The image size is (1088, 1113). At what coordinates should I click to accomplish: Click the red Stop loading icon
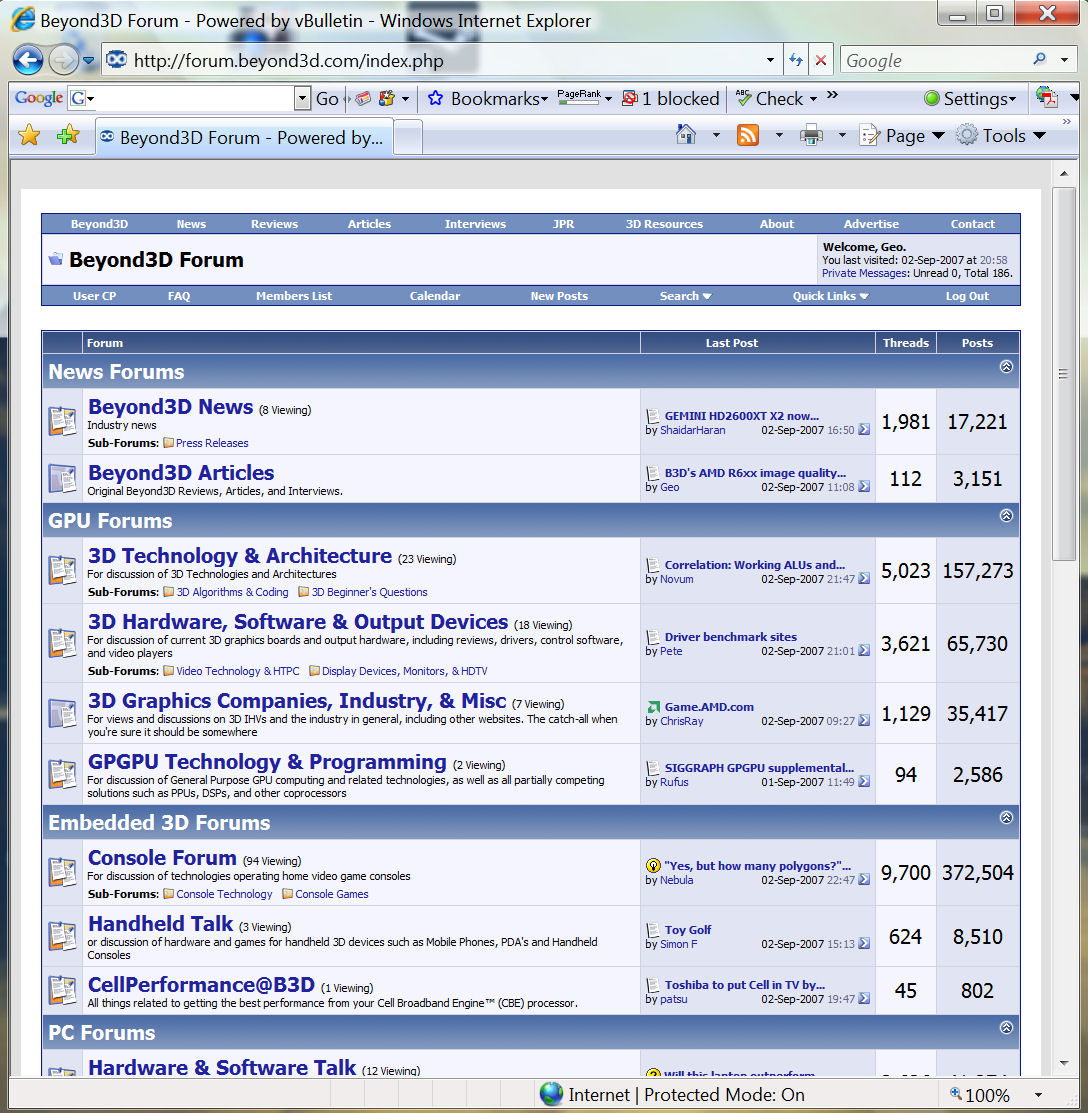tap(820, 60)
